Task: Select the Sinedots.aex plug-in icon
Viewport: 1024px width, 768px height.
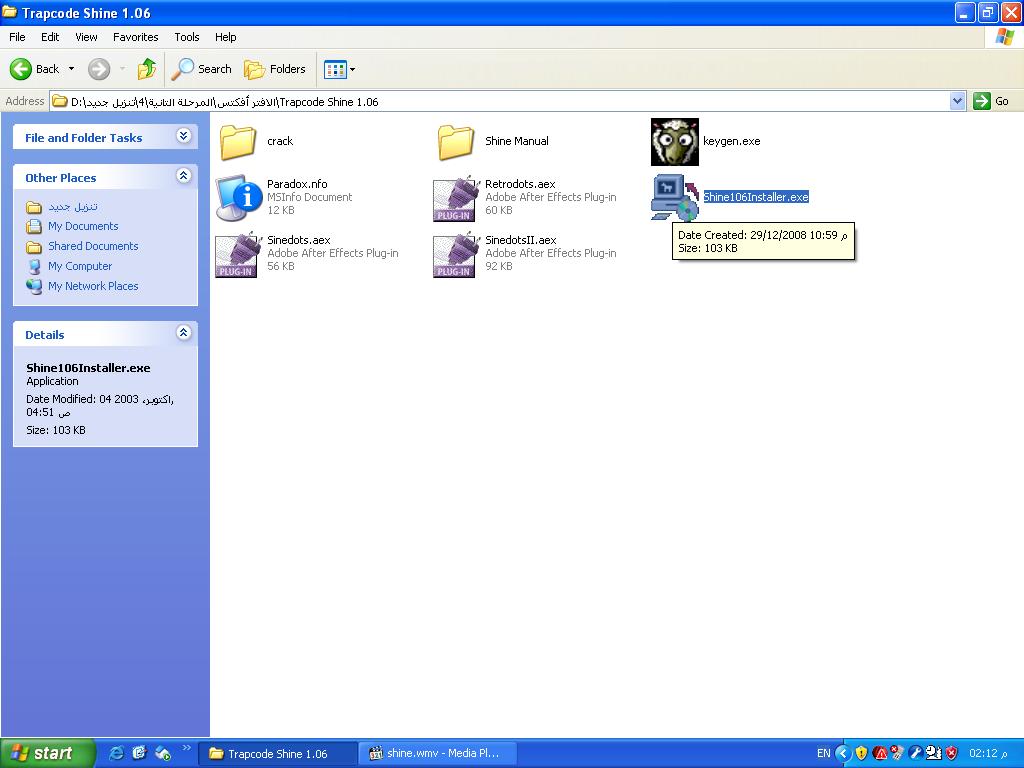Action: click(x=238, y=254)
